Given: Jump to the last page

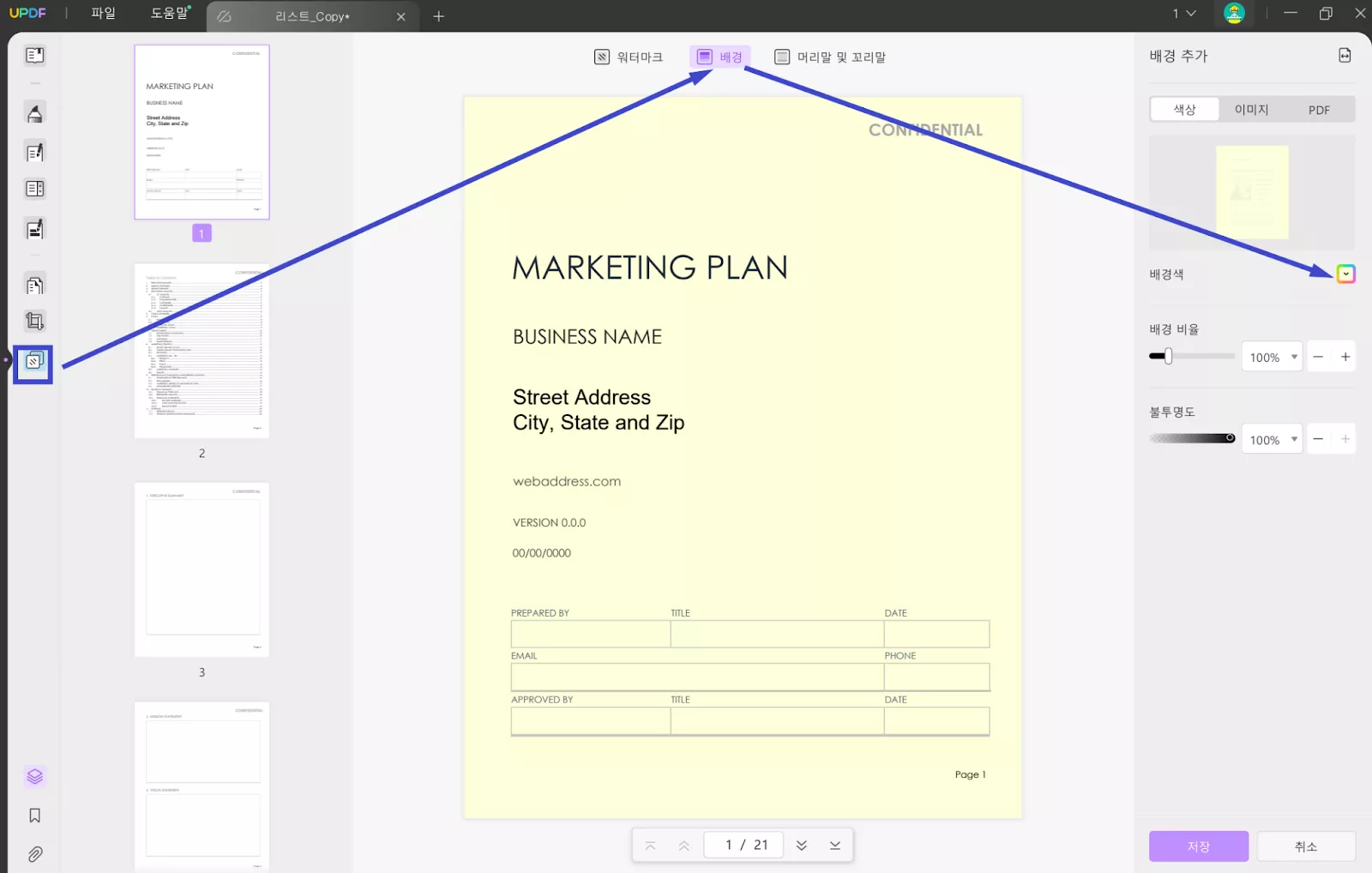Looking at the screenshot, I should point(835,846).
